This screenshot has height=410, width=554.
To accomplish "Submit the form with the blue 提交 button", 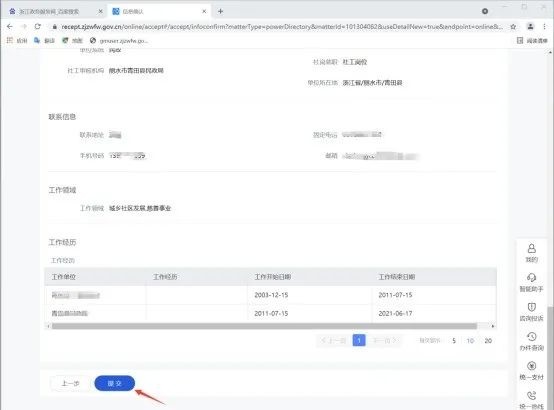I will pyautogui.click(x=114, y=383).
